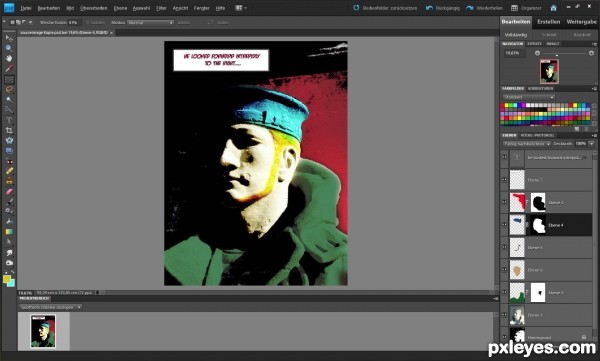Click the project bin image thumbnail

[x=43, y=331]
